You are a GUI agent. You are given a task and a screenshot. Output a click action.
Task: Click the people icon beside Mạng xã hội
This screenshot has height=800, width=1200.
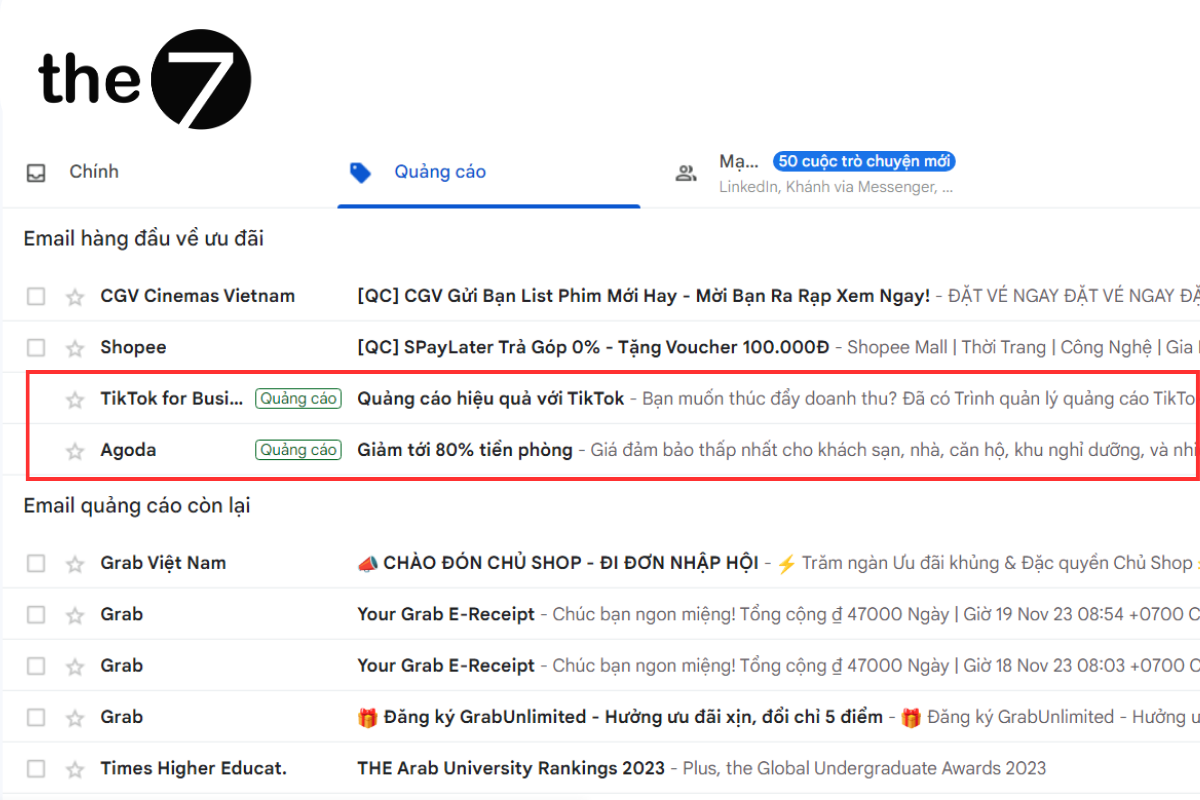pyautogui.click(x=686, y=172)
